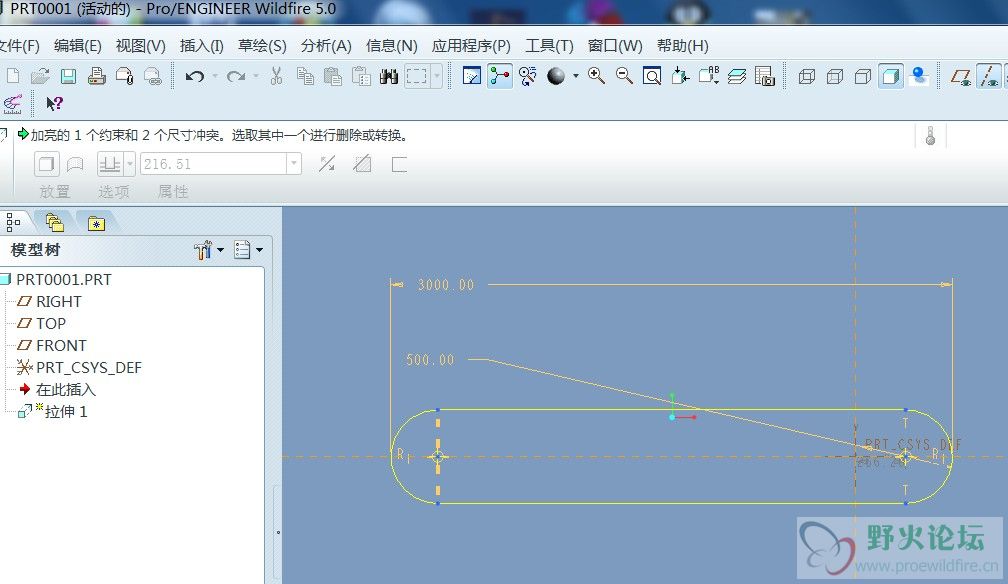Open the 工具(T) menu
The width and height of the screenshot is (1008, 584).
point(549,46)
